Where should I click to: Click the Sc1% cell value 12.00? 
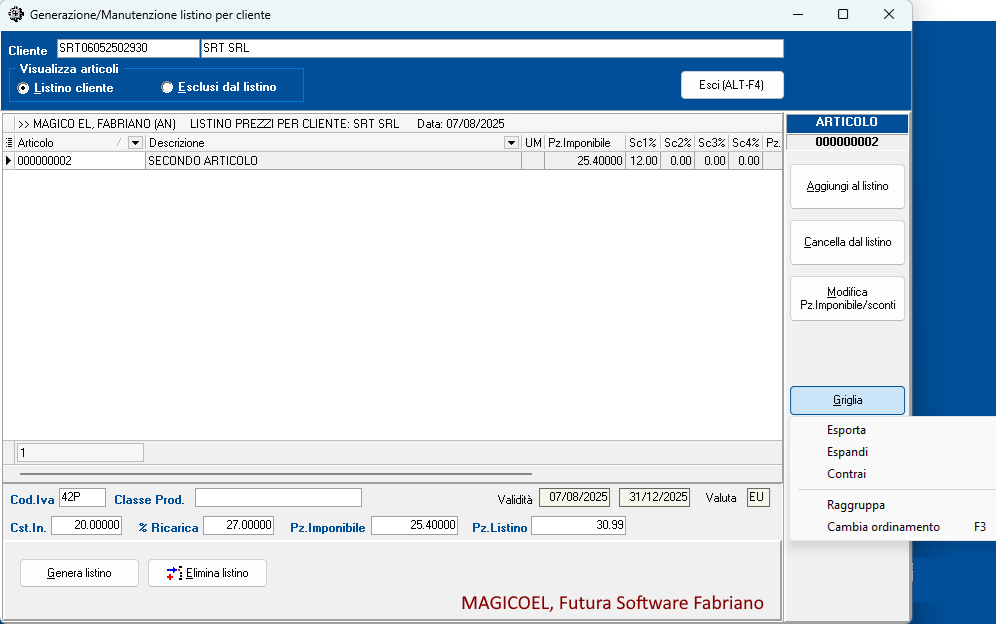(x=643, y=161)
